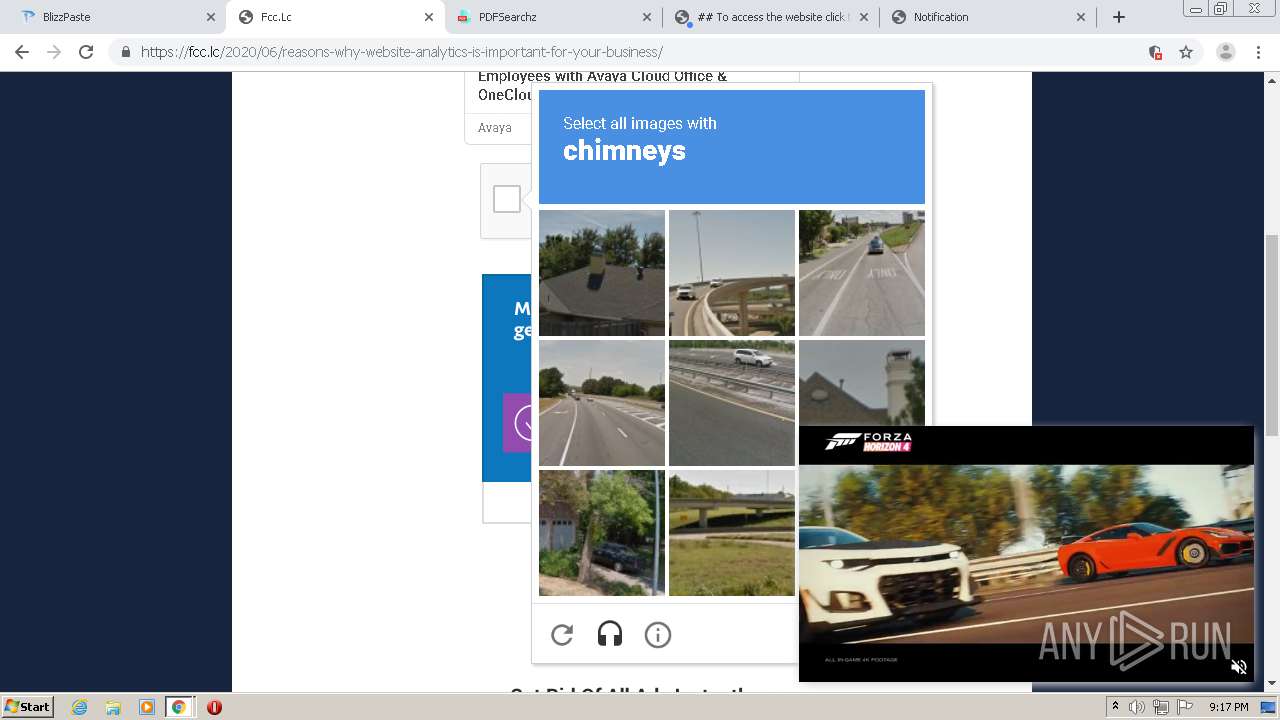This screenshot has height=720, width=1280.
Task: Switch to the audio captcha challenge
Action: coord(610,635)
